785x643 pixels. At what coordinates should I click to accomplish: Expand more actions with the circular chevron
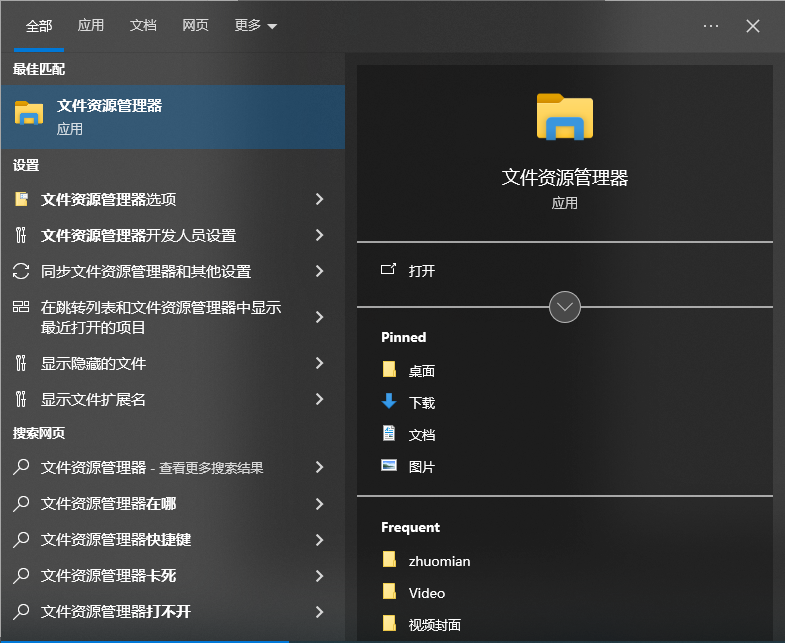pos(565,307)
